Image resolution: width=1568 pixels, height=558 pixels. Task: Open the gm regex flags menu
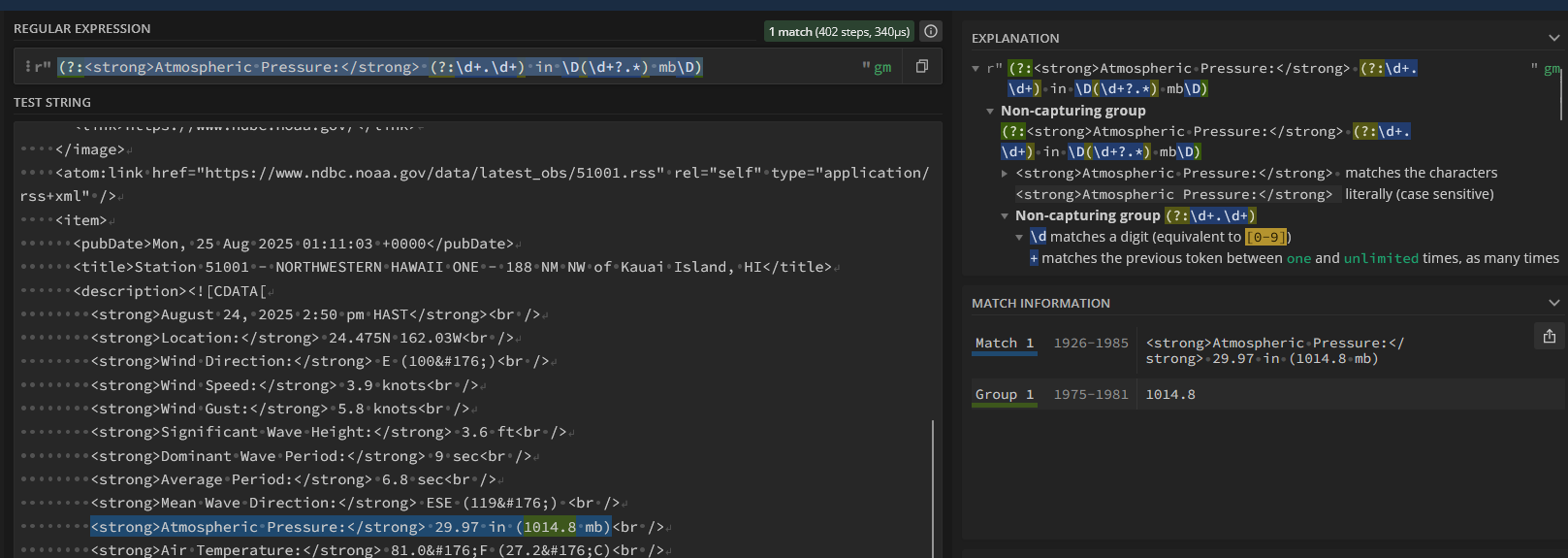click(x=881, y=67)
